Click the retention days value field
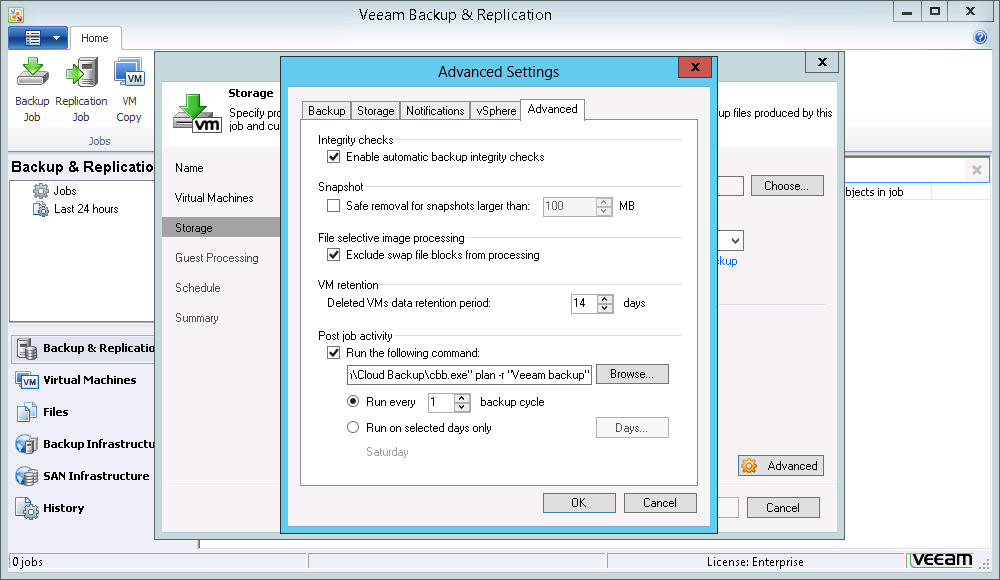1000x580 pixels. coord(584,303)
